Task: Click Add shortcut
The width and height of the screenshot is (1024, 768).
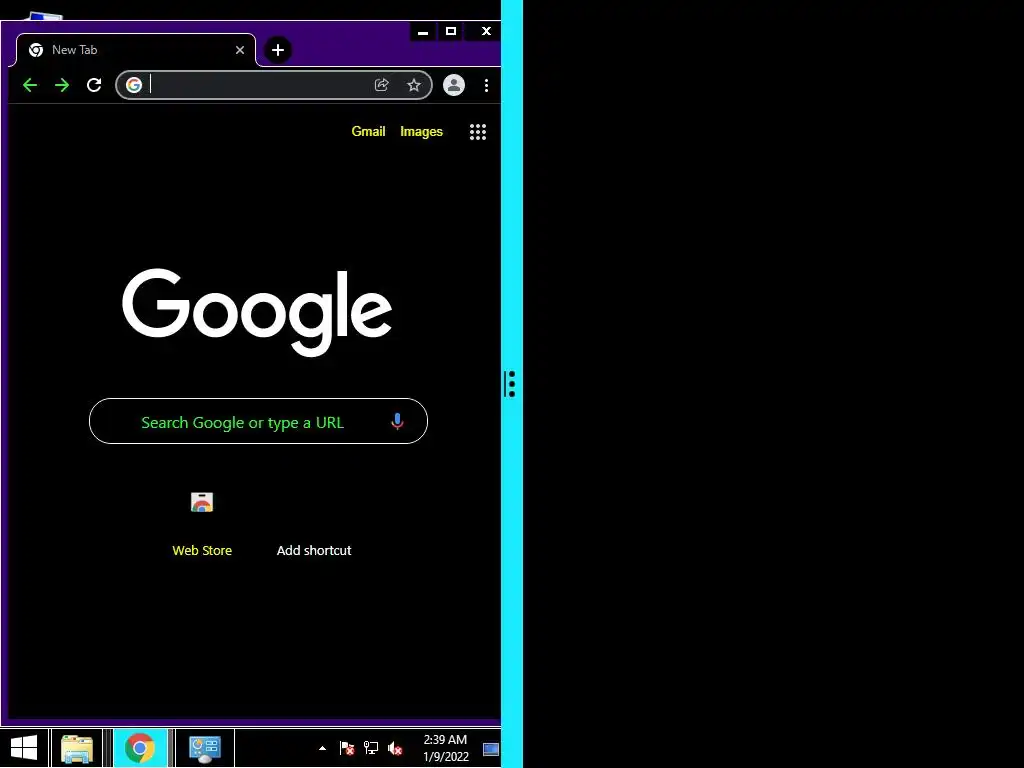Action: pos(314,551)
